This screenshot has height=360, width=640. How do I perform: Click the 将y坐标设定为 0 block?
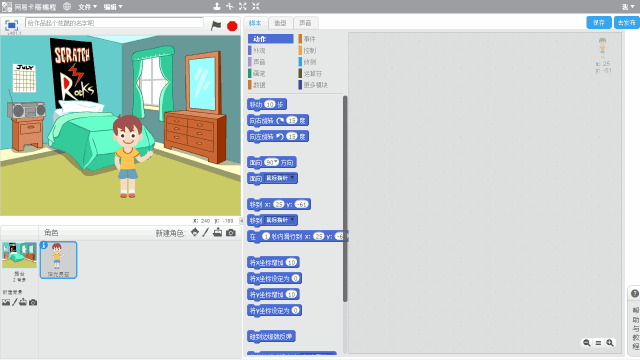pyautogui.click(x=275, y=310)
